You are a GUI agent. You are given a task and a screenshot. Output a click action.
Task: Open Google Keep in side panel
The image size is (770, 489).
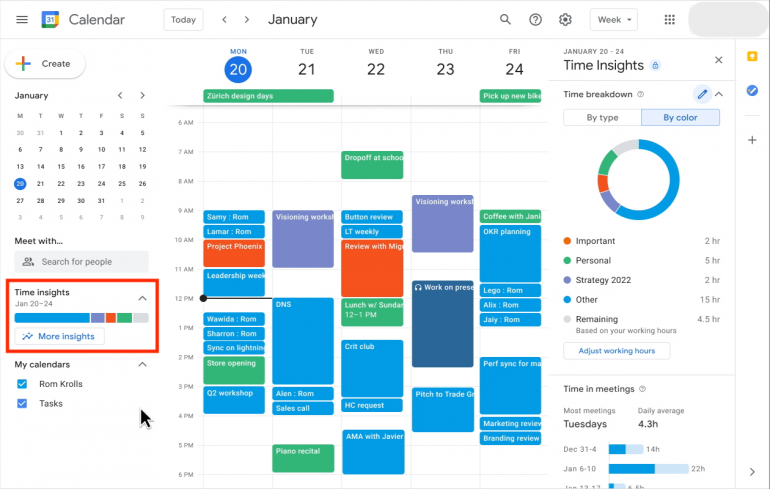(x=752, y=56)
